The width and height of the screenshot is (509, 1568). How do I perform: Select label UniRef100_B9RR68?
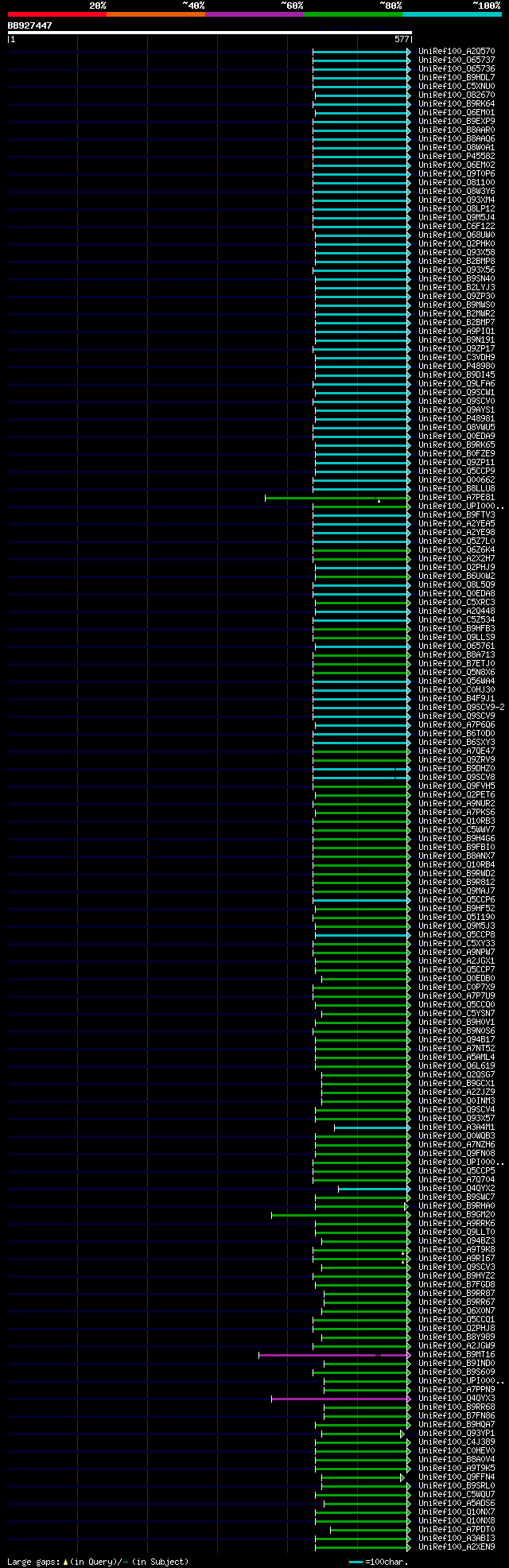457,1407
